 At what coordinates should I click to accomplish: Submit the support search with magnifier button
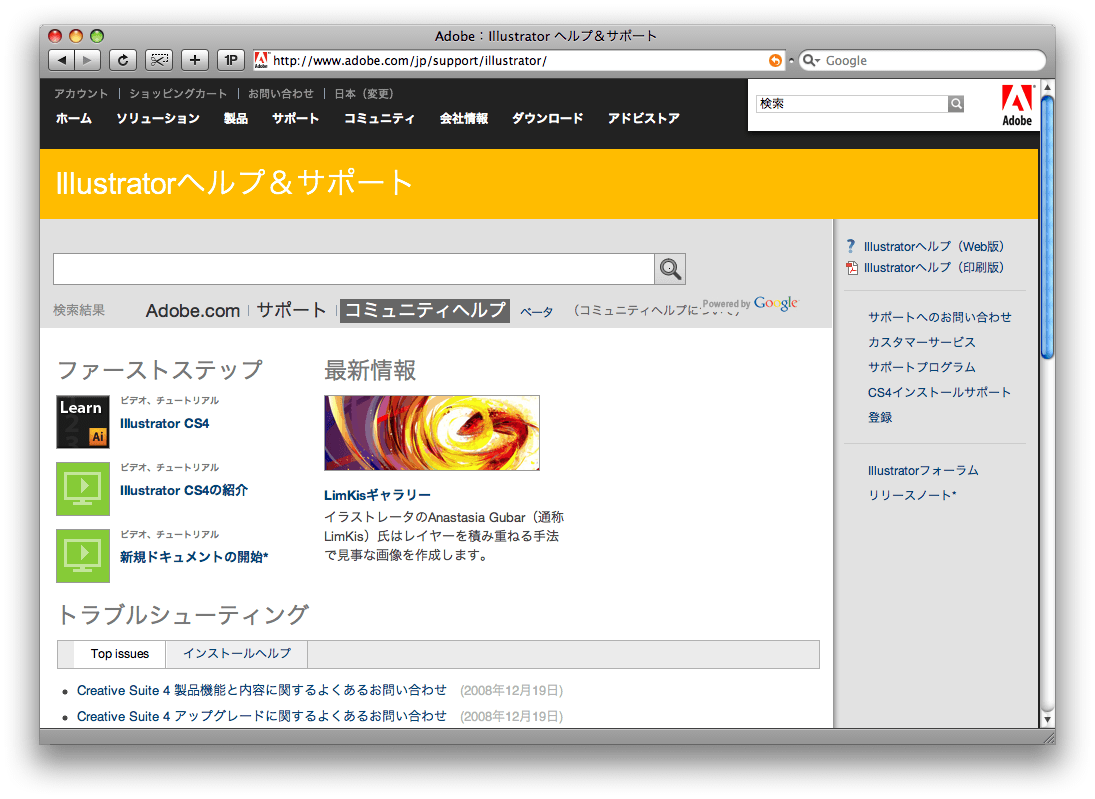[670, 269]
